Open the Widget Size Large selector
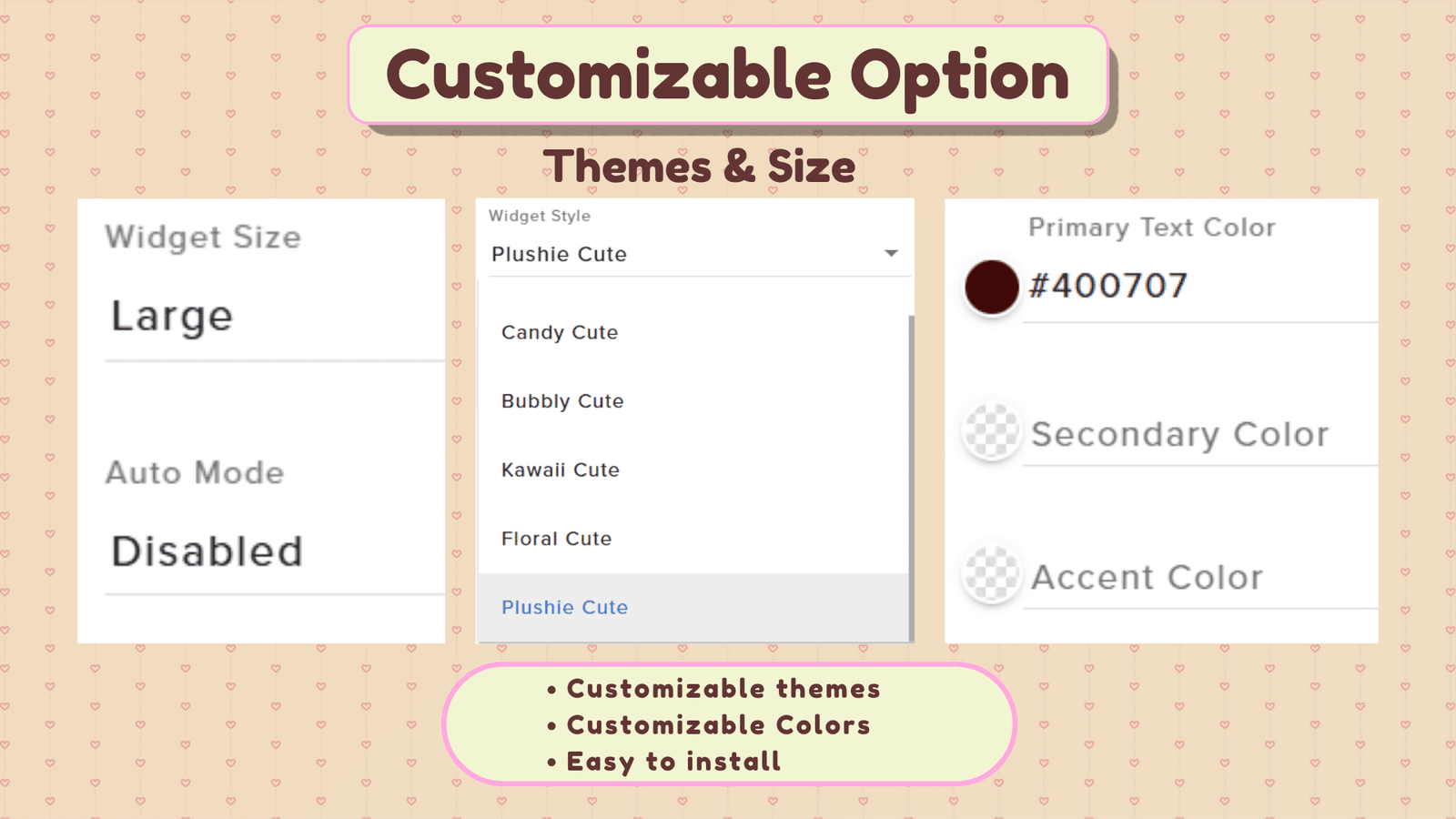The image size is (1456, 819). (275, 317)
